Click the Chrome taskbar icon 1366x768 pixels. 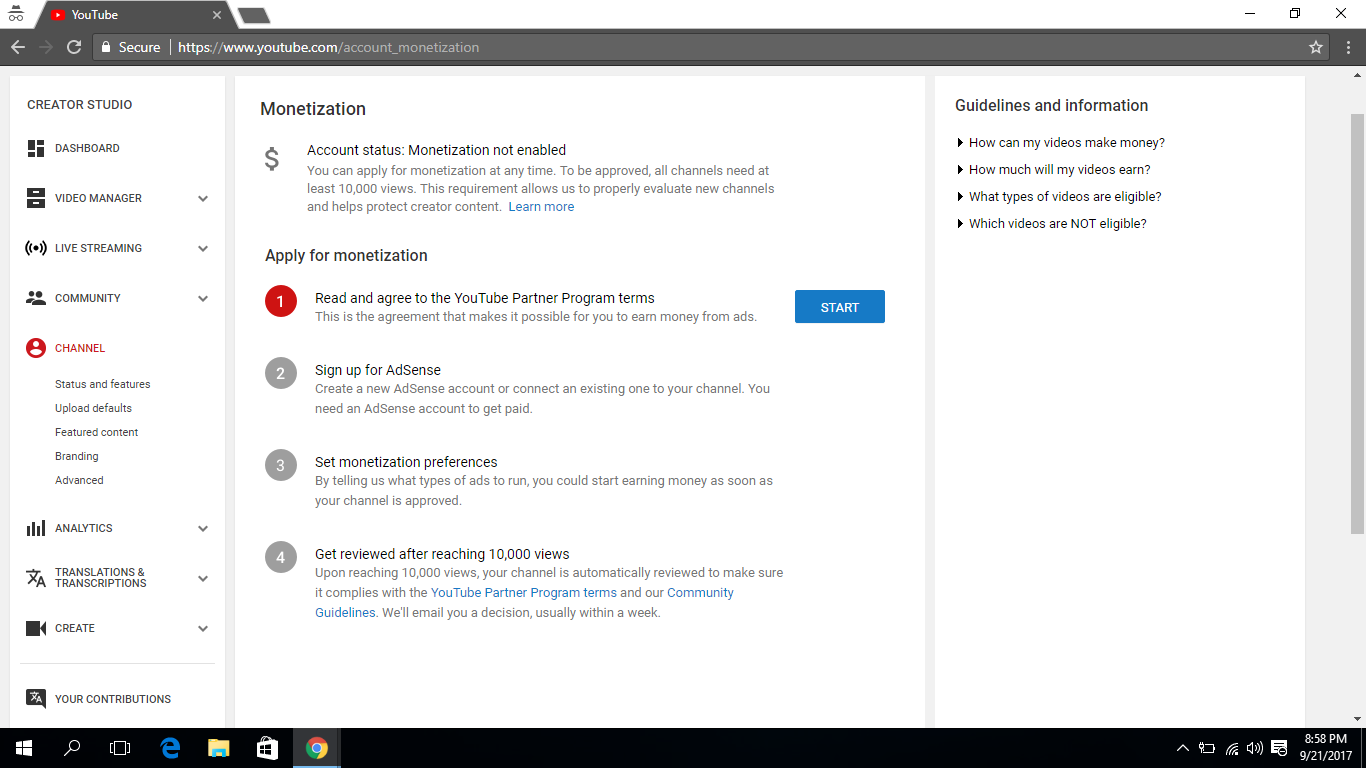click(x=316, y=748)
